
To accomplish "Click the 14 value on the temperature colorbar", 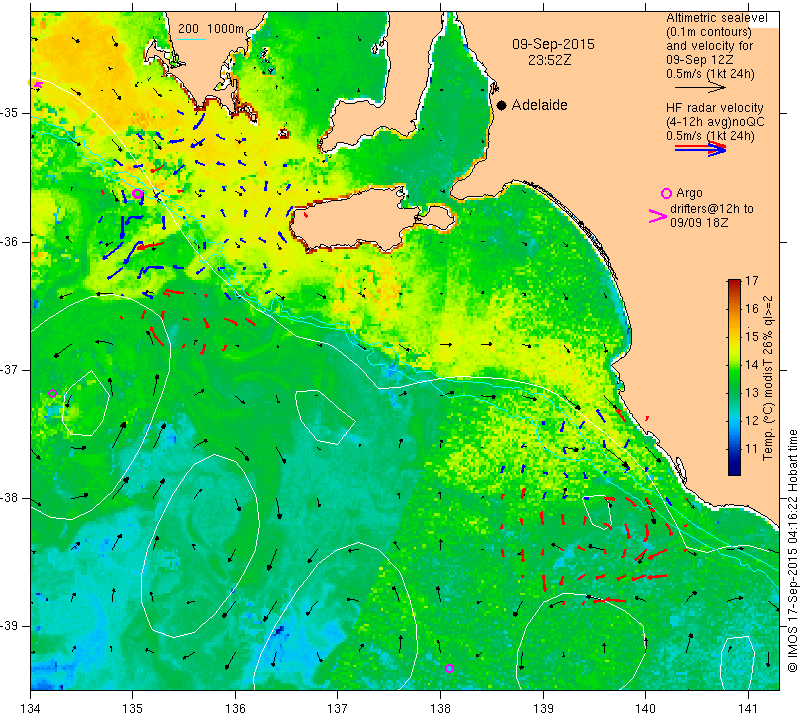I will (752, 365).
